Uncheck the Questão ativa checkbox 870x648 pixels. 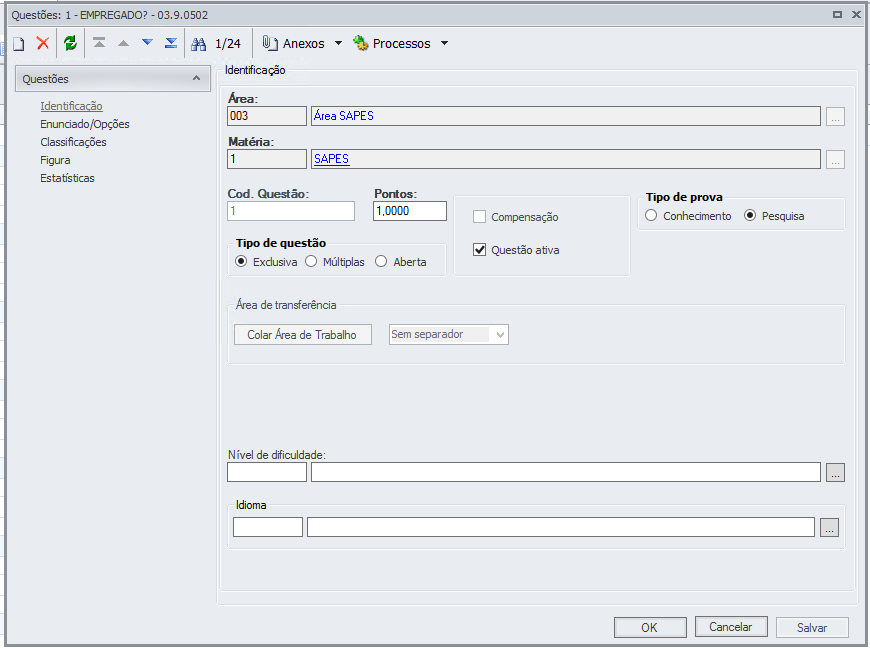(480, 250)
